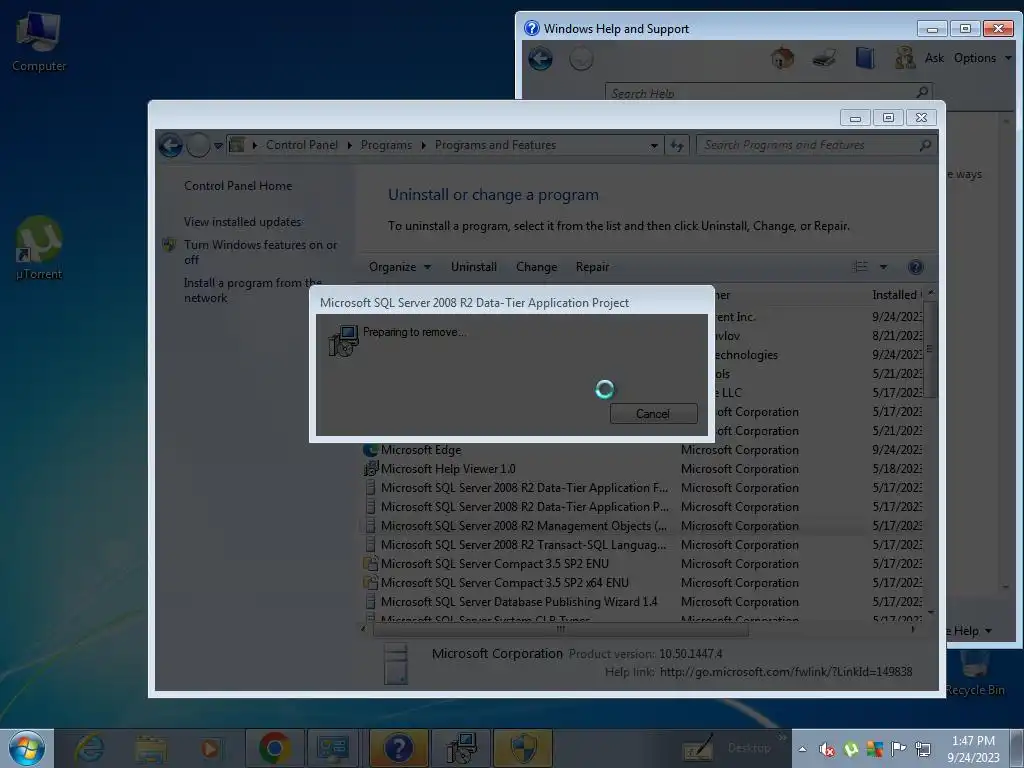Click the muted volume tray icon

(x=827, y=749)
